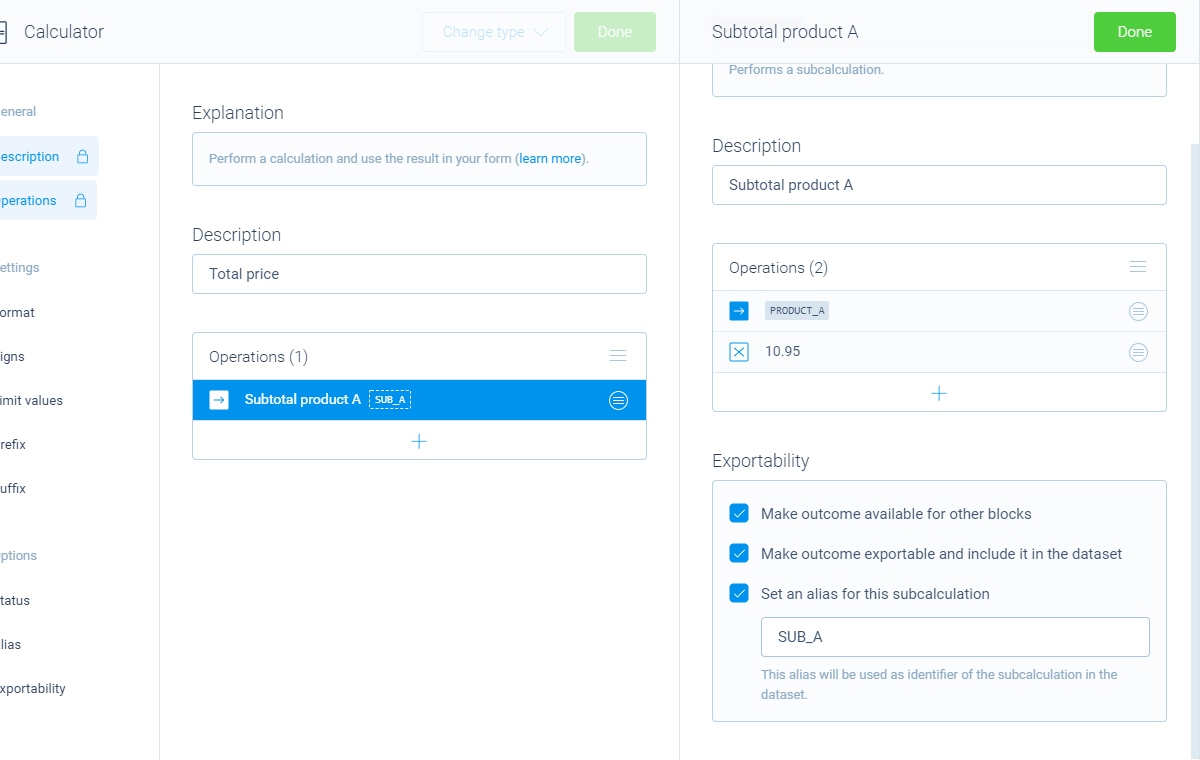
Task: Click the Operations (1) heading text
Action: [258, 357]
